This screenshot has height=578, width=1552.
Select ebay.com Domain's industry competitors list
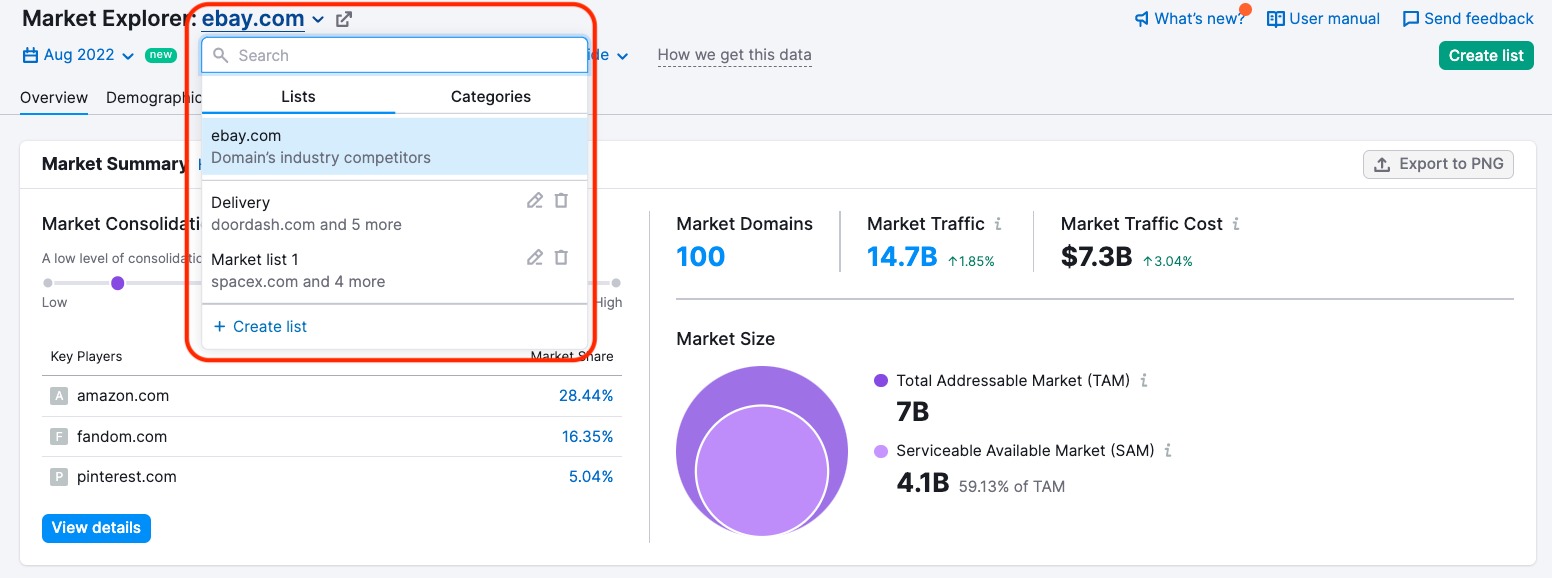[x=394, y=146]
